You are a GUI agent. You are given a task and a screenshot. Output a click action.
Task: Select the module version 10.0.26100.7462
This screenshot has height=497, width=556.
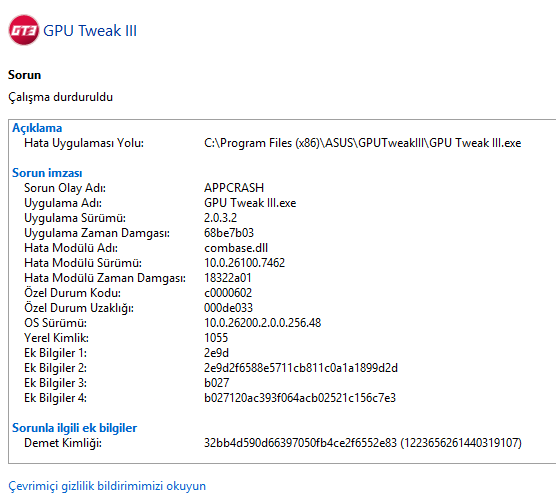[244, 263]
